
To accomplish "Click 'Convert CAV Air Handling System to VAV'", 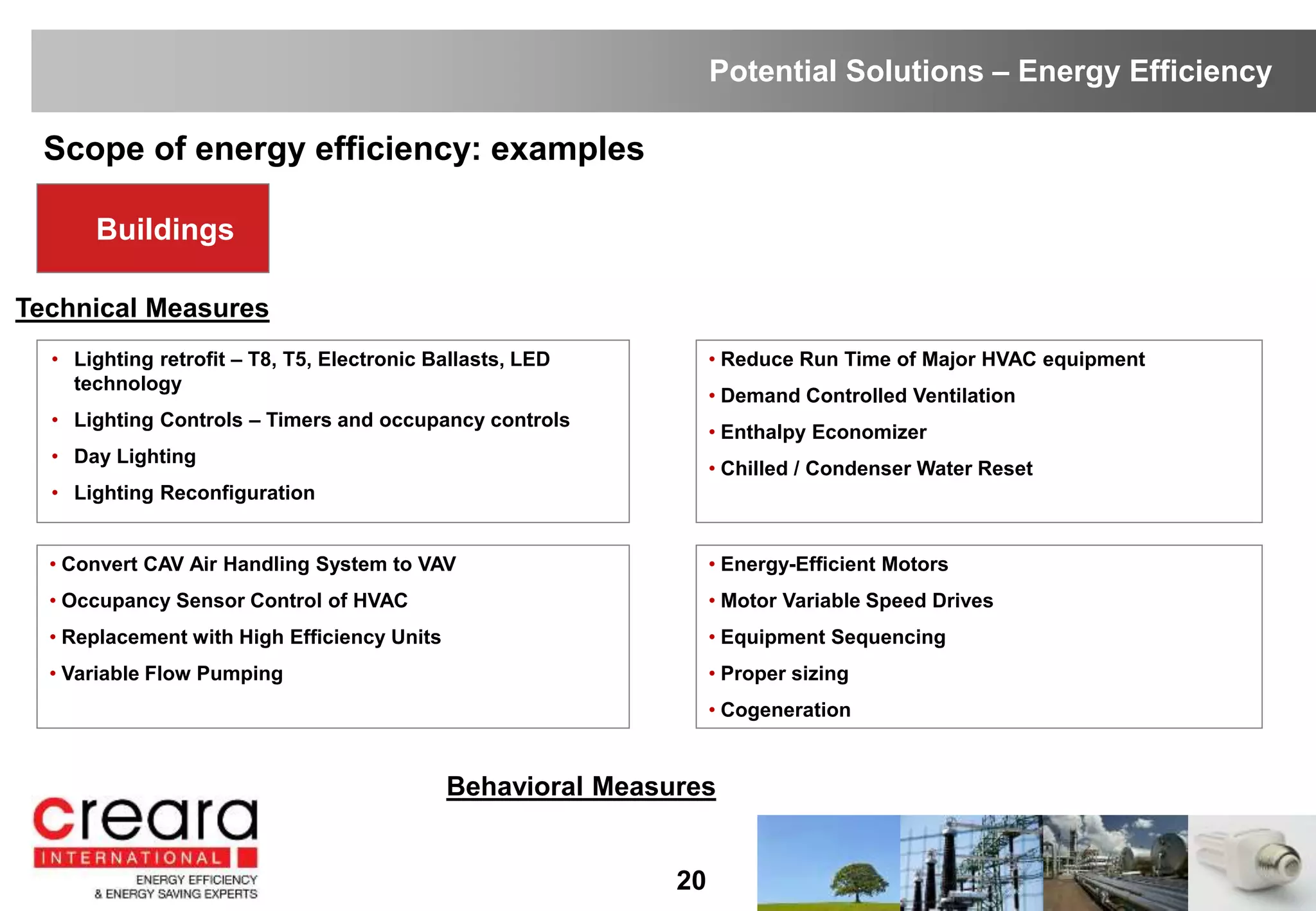I will click(x=258, y=564).
